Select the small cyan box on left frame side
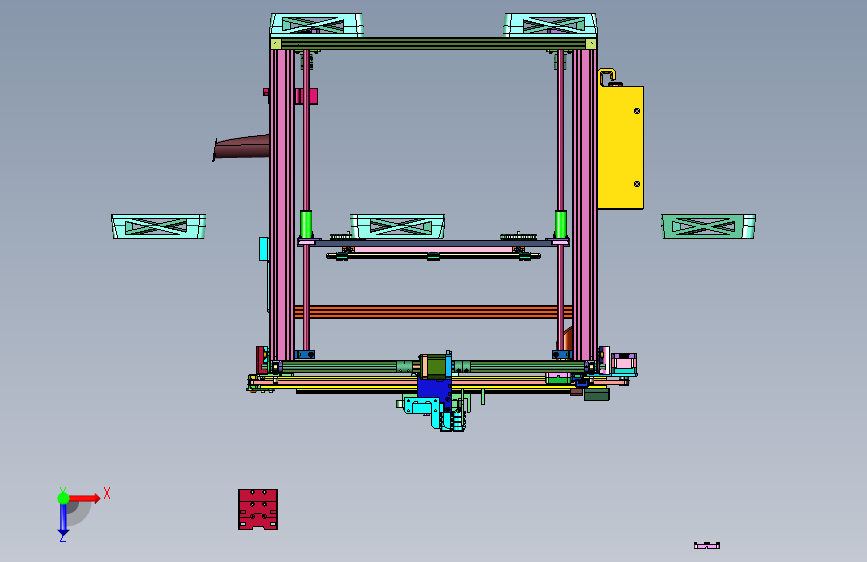Screen dimensions: 867x562 click(264, 249)
